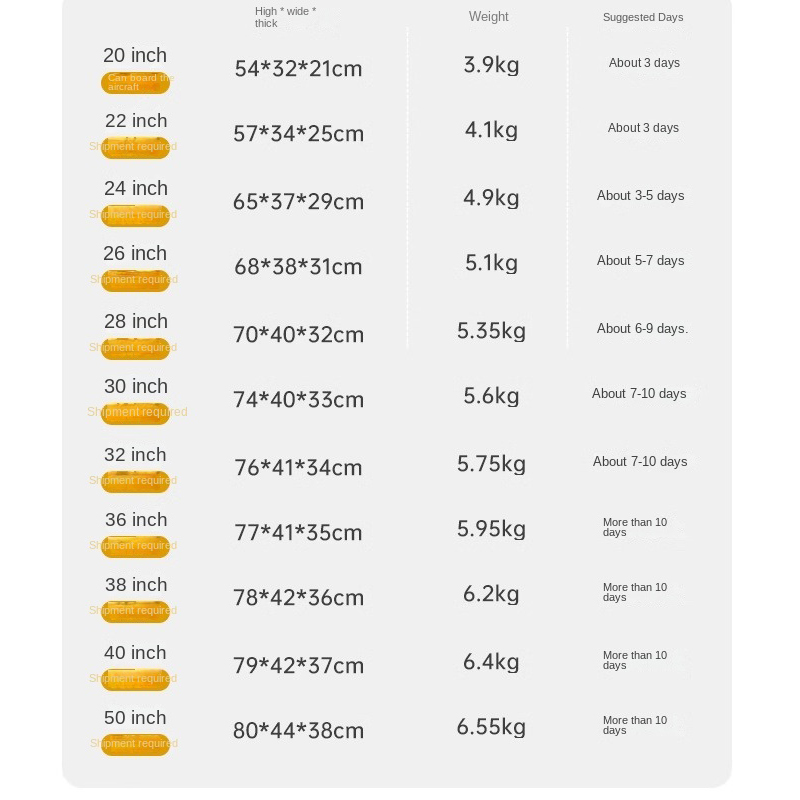Image resolution: width=800 pixels, height=800 pixels.
Task: Select the 24 inch size label
Action: [136, 188]
